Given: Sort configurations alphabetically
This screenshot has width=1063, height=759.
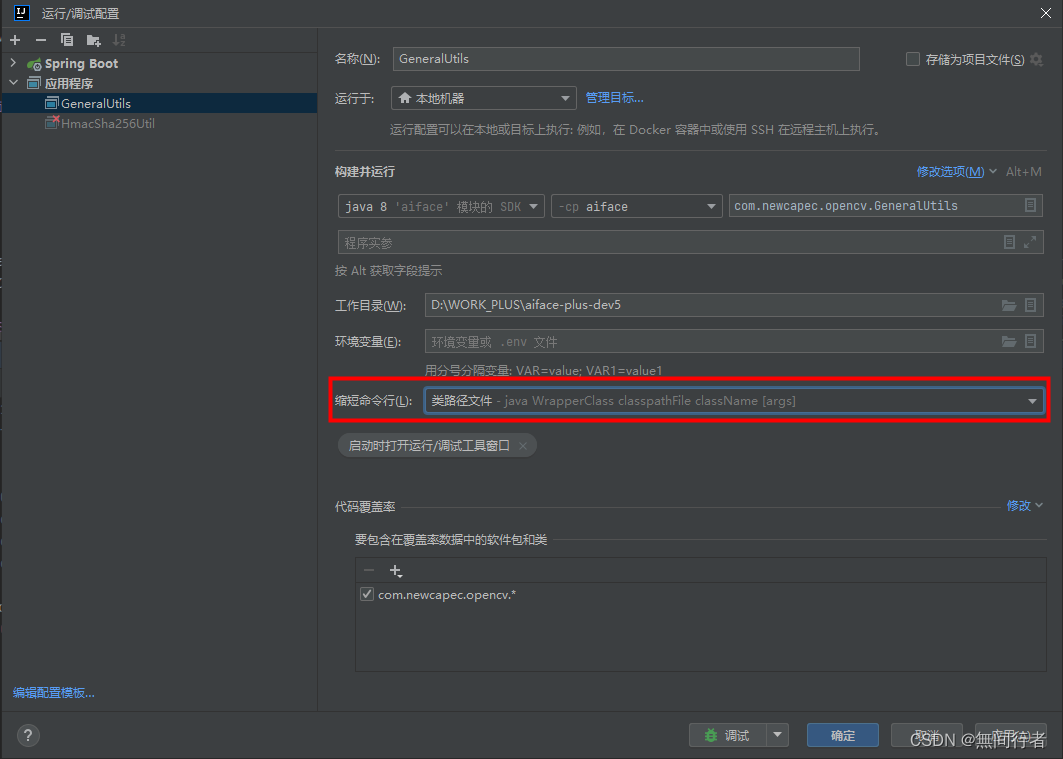Looking at the screenshot, I should (119, 40).
